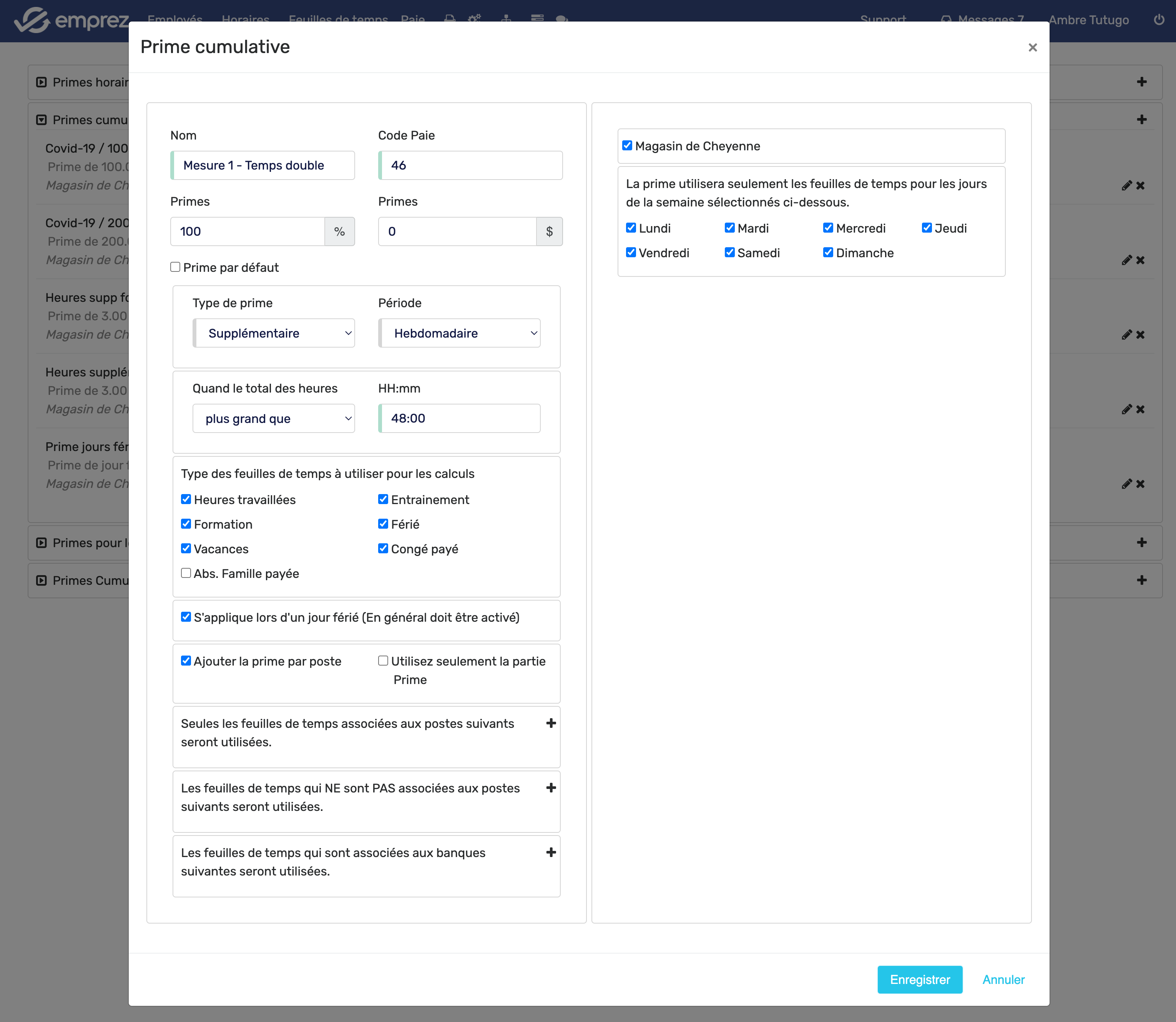This screenshot has height=1022, width=1176.
Task: Check Abs. Famille payée
Action: point(186,573)
